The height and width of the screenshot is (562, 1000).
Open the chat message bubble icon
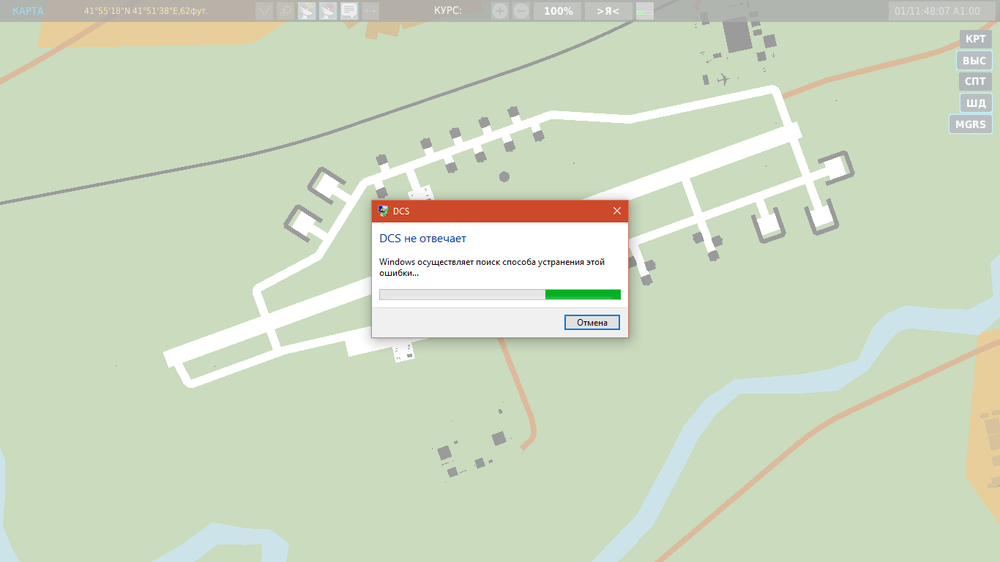tap(349, 11)
